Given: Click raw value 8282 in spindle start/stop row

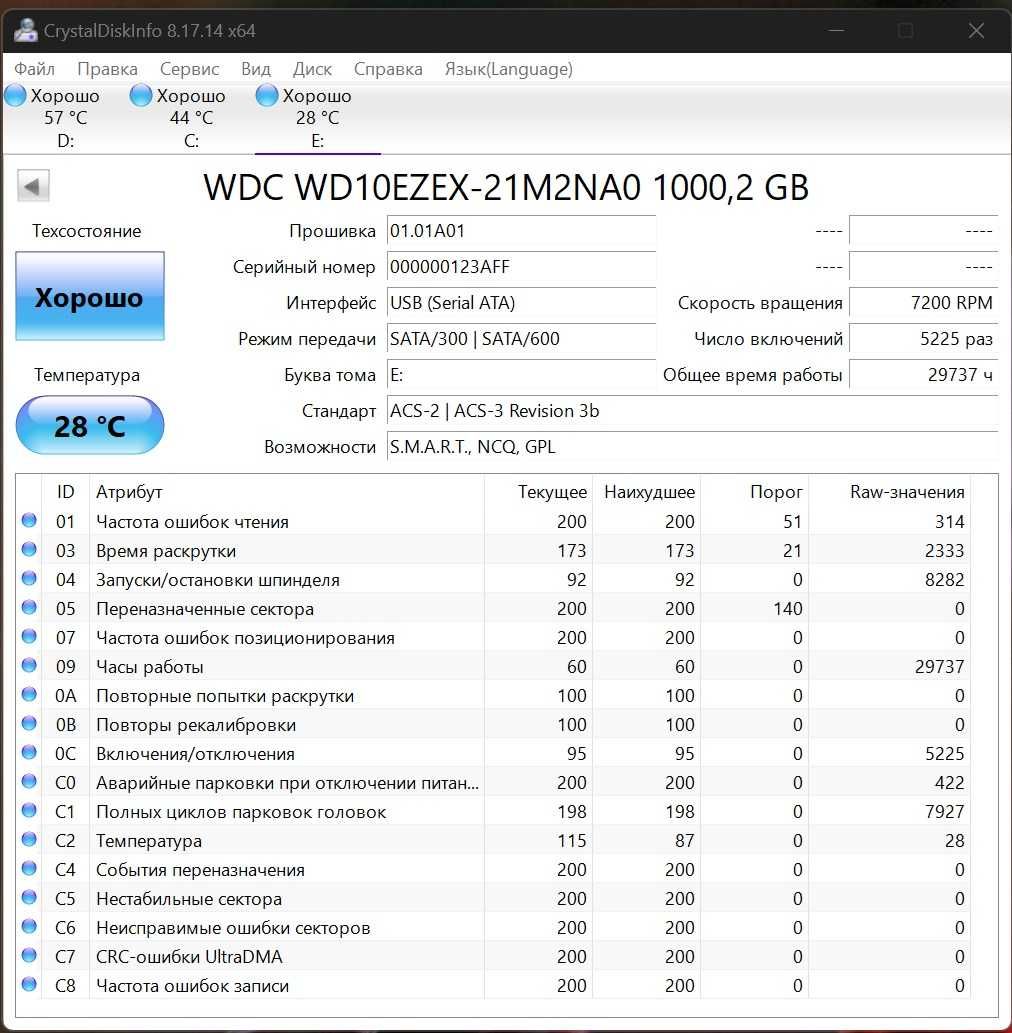Looking at the screenshot, I should pos(944,580).
